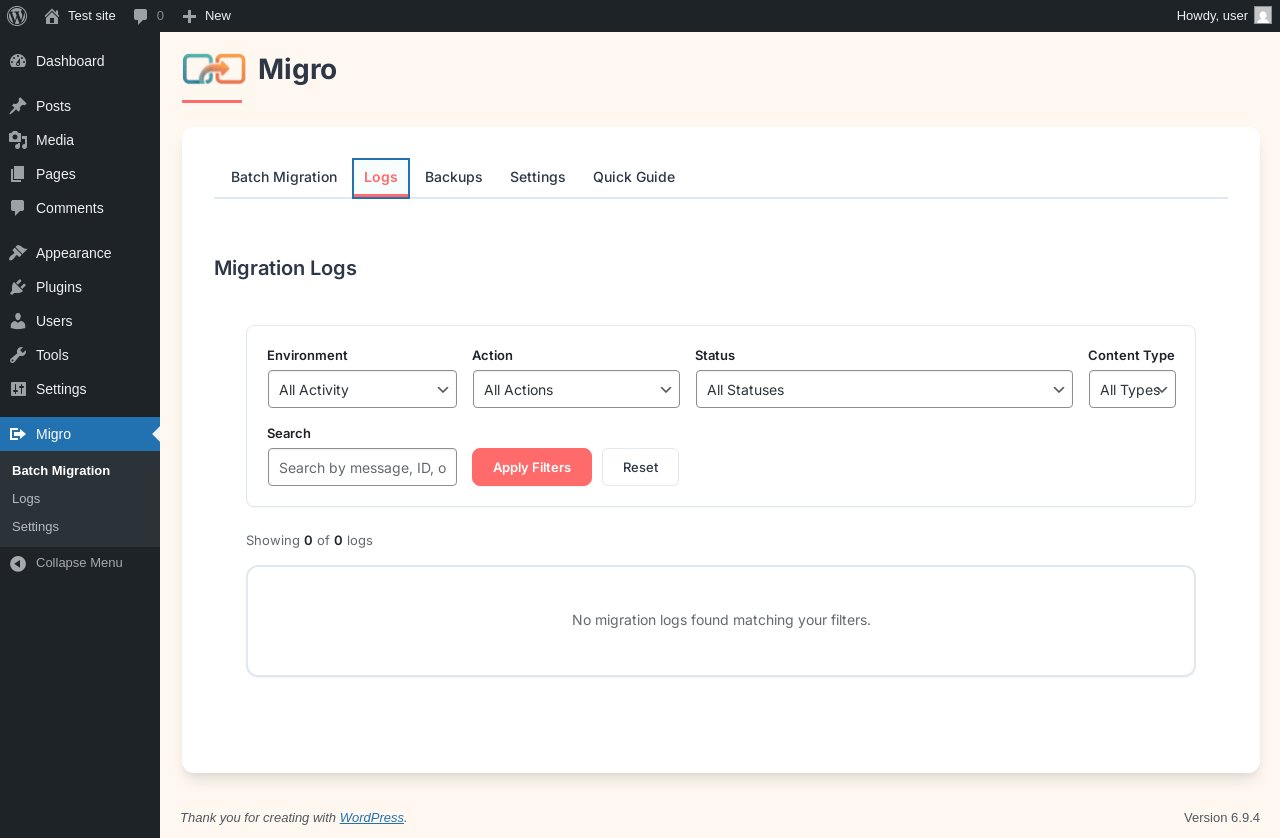Click the user avatar icon
Image resolution: width=1280 pixels, height=838 pixels.
(1263, 15)
